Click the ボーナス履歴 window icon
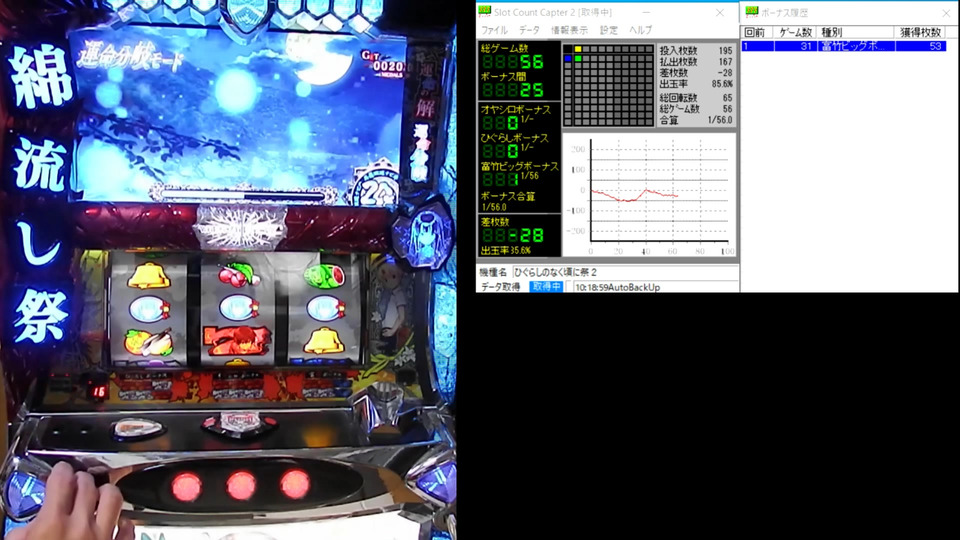Image resolution: width=960 pixels, height=540 pixels. tap(752, 12)
